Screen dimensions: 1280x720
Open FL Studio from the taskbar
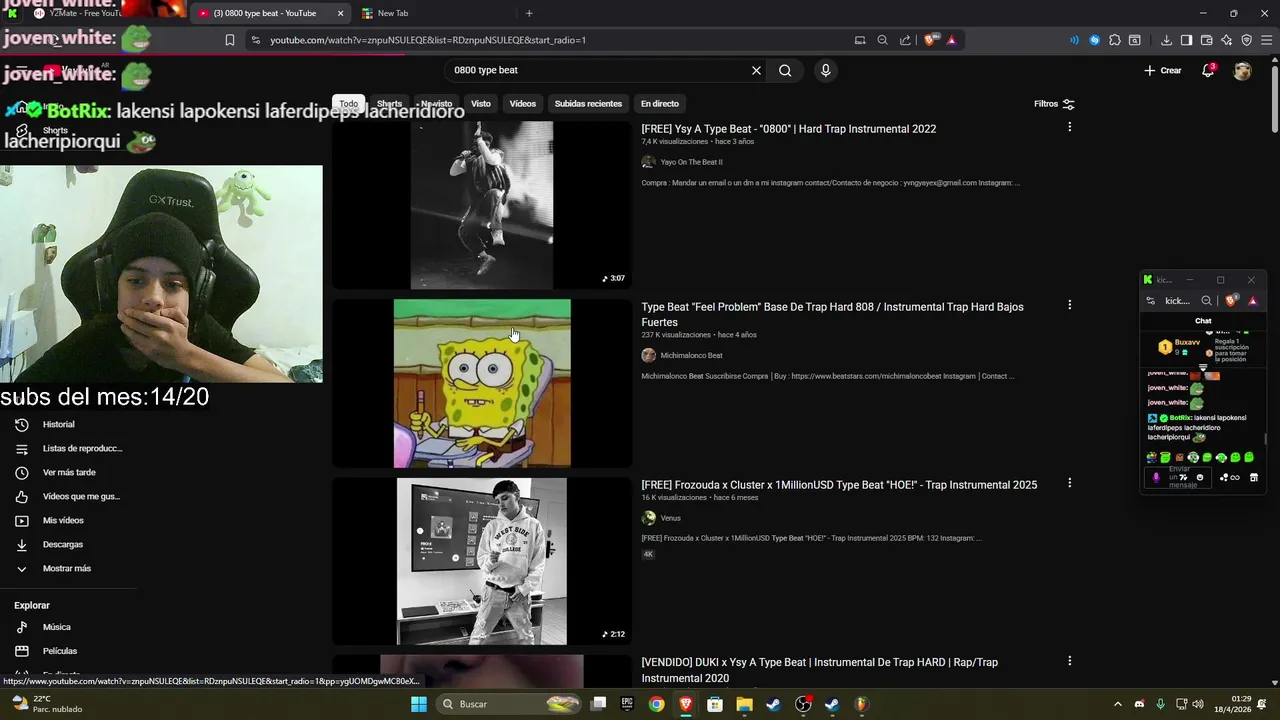click(861, 704)
